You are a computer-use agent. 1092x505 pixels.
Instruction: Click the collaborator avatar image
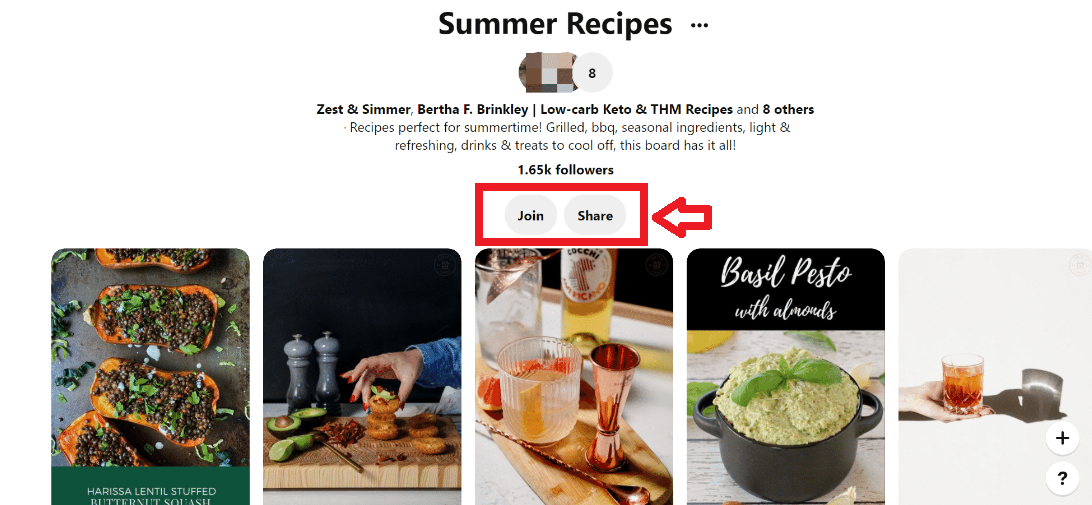click(547, 72)
